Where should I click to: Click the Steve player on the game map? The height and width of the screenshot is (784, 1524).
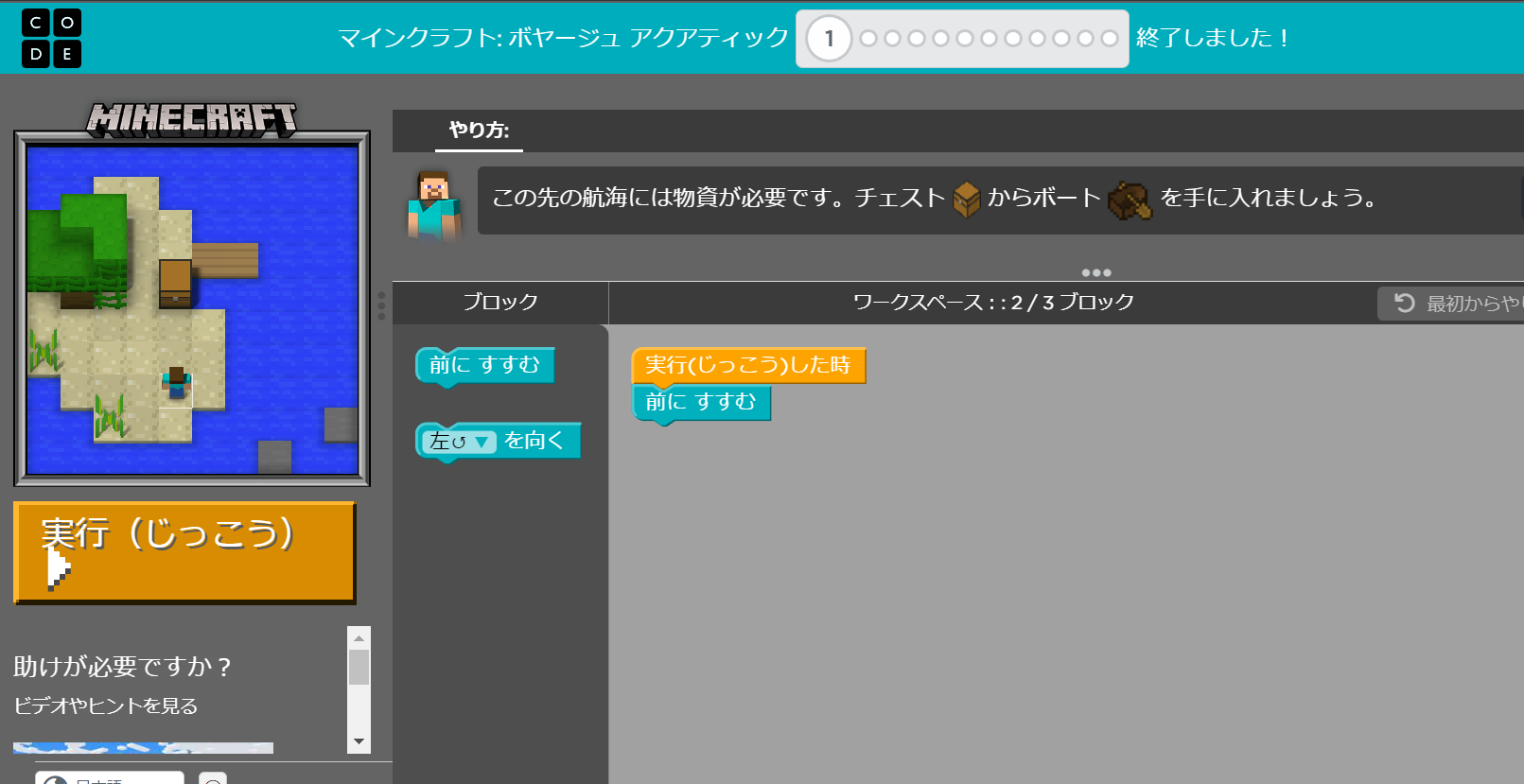tap(176, 383)
